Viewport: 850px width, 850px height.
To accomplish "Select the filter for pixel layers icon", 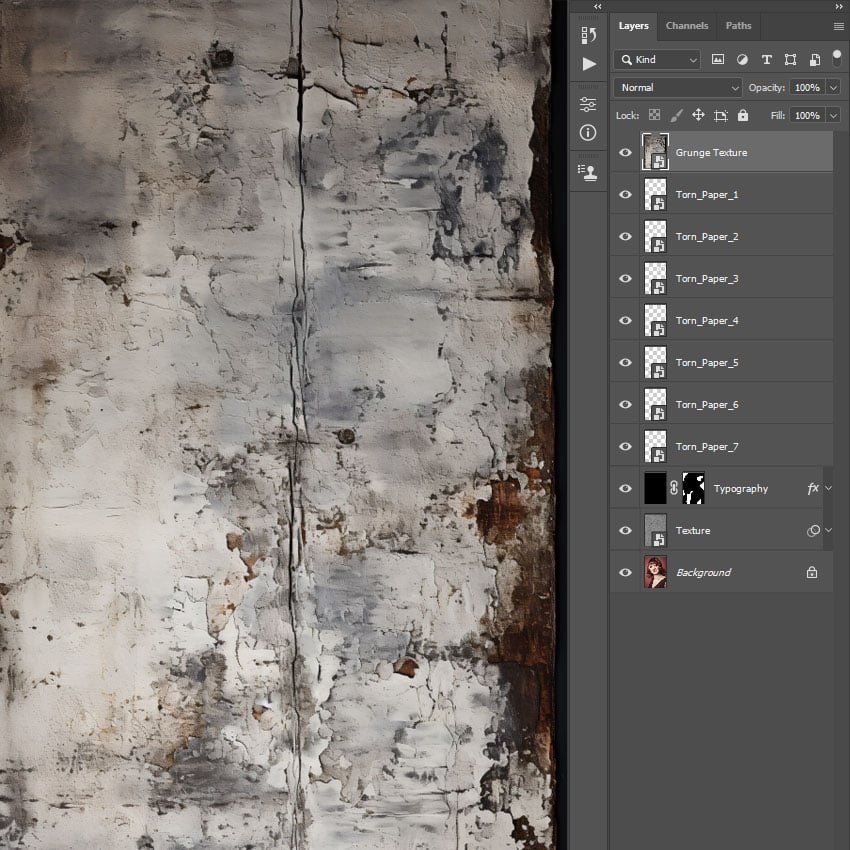I will click(718, 59).
